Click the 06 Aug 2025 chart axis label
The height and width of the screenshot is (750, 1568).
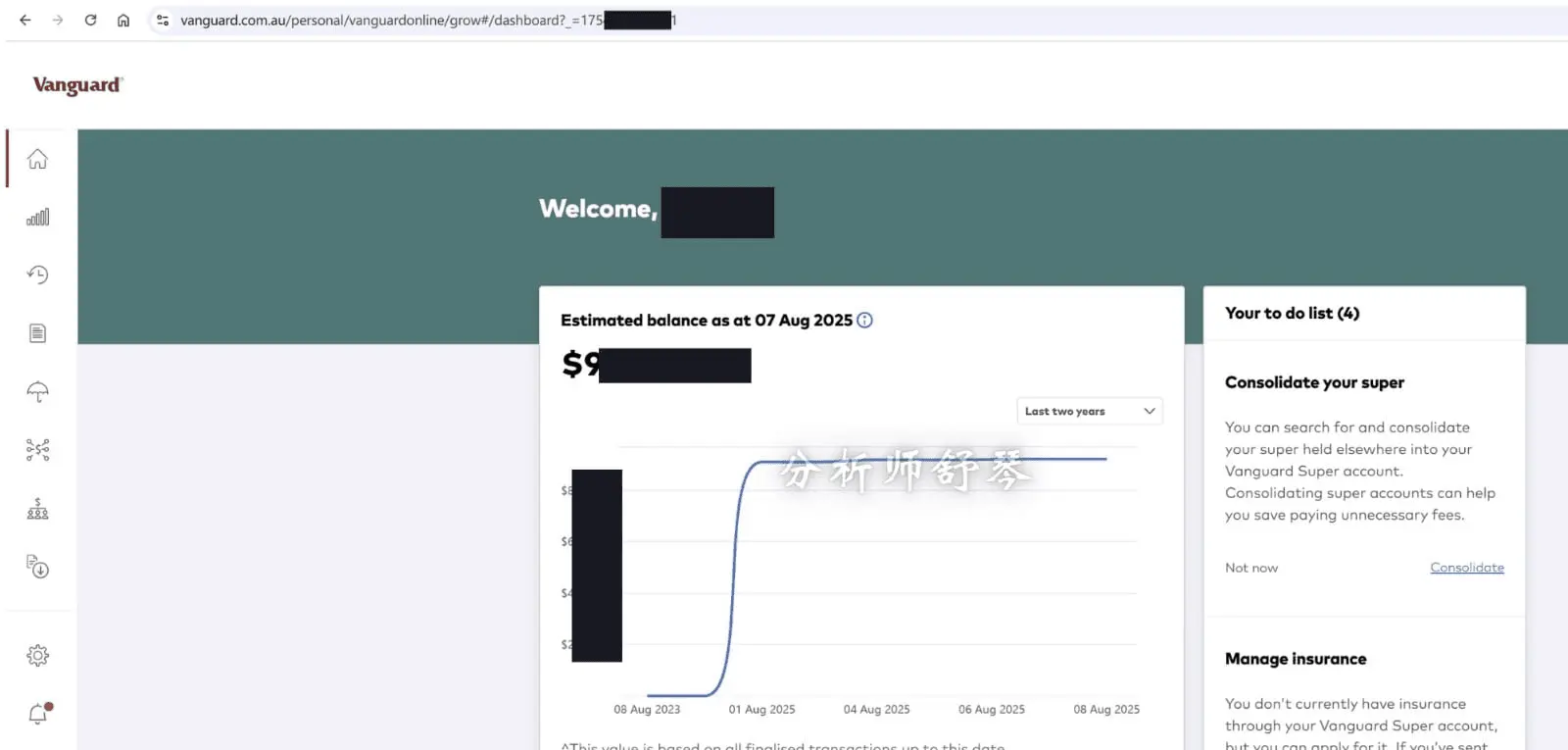click(x=992, y=709)
